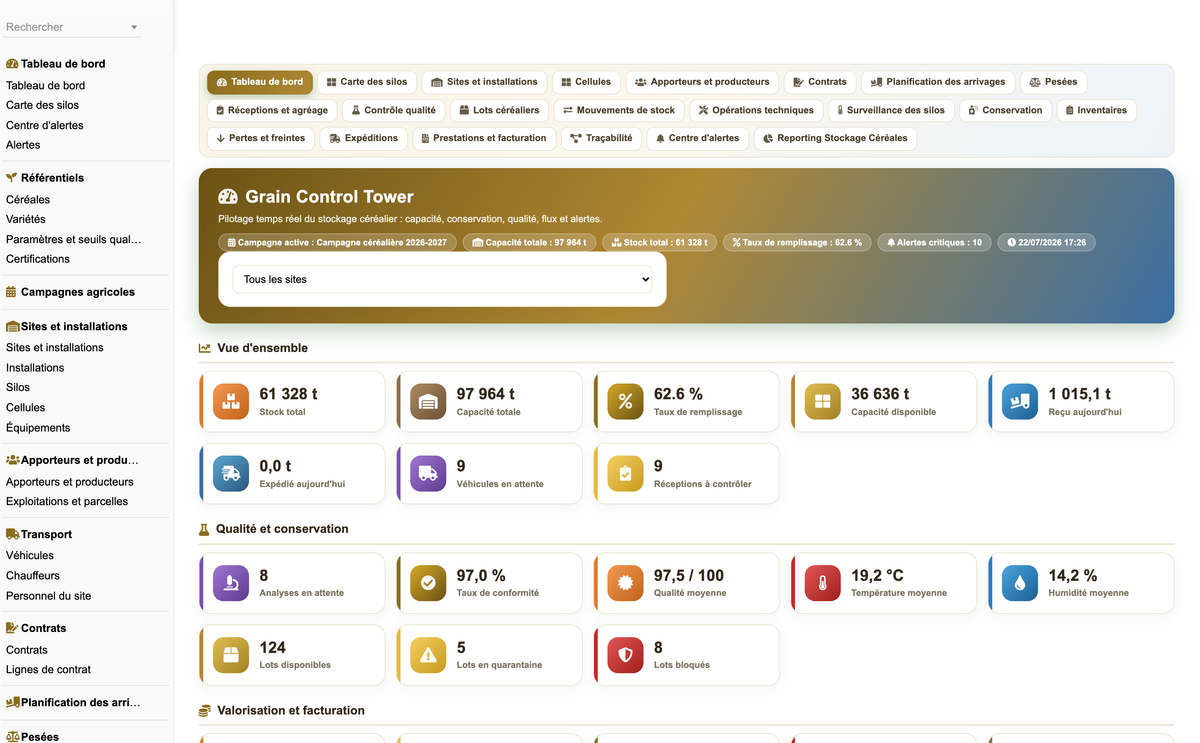The width and height of the screenshot is (1200, 743).
Task: Click the Campagnes agricoles calendar icon
Action: click(x=11, y=292)
